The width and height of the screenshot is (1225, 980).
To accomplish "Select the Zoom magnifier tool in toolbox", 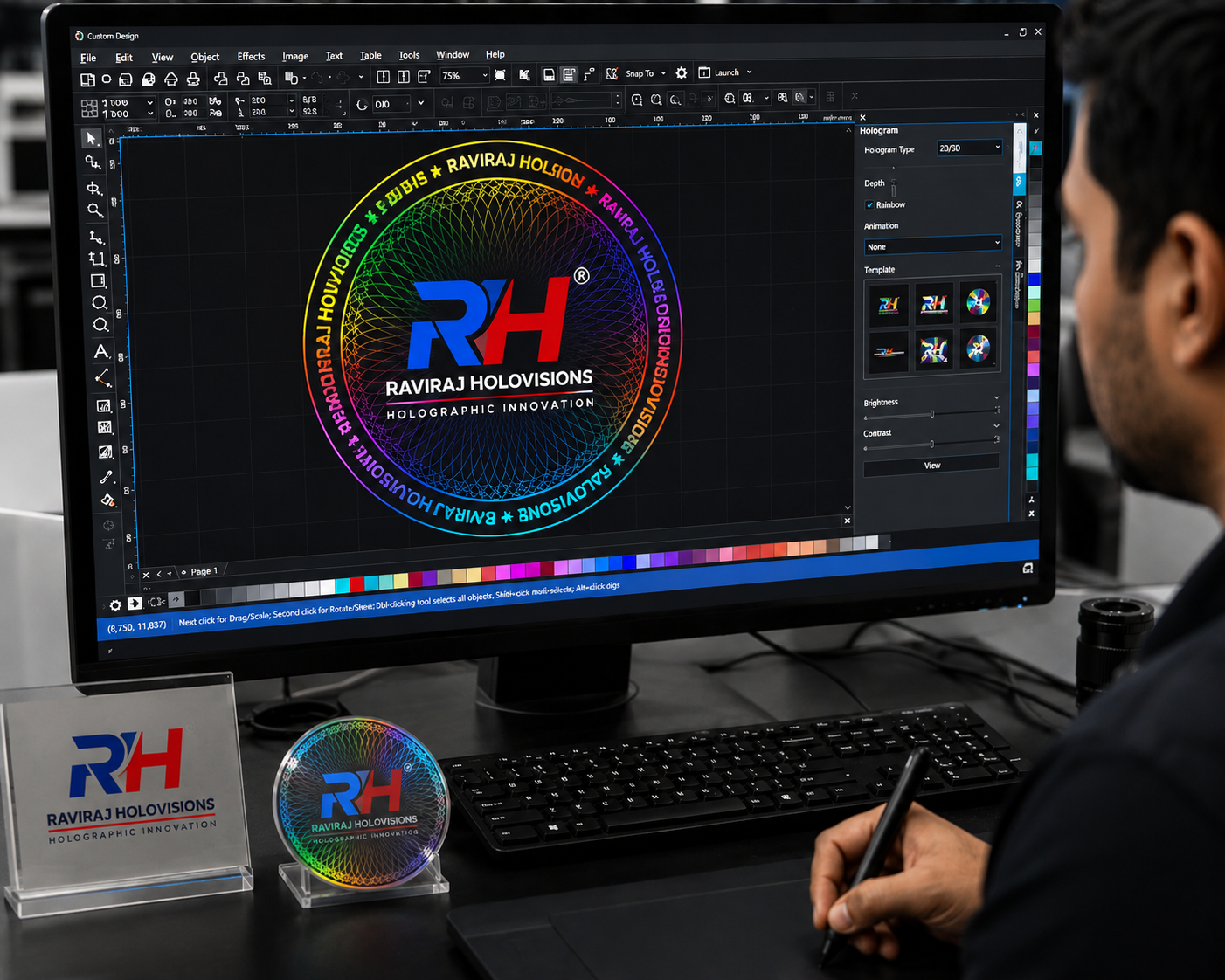I will pyautogui.click(x=95, y=210).
